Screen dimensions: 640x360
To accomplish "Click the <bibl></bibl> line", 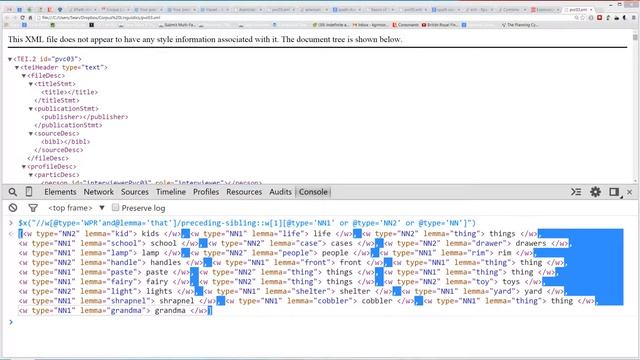I will 65,142.
